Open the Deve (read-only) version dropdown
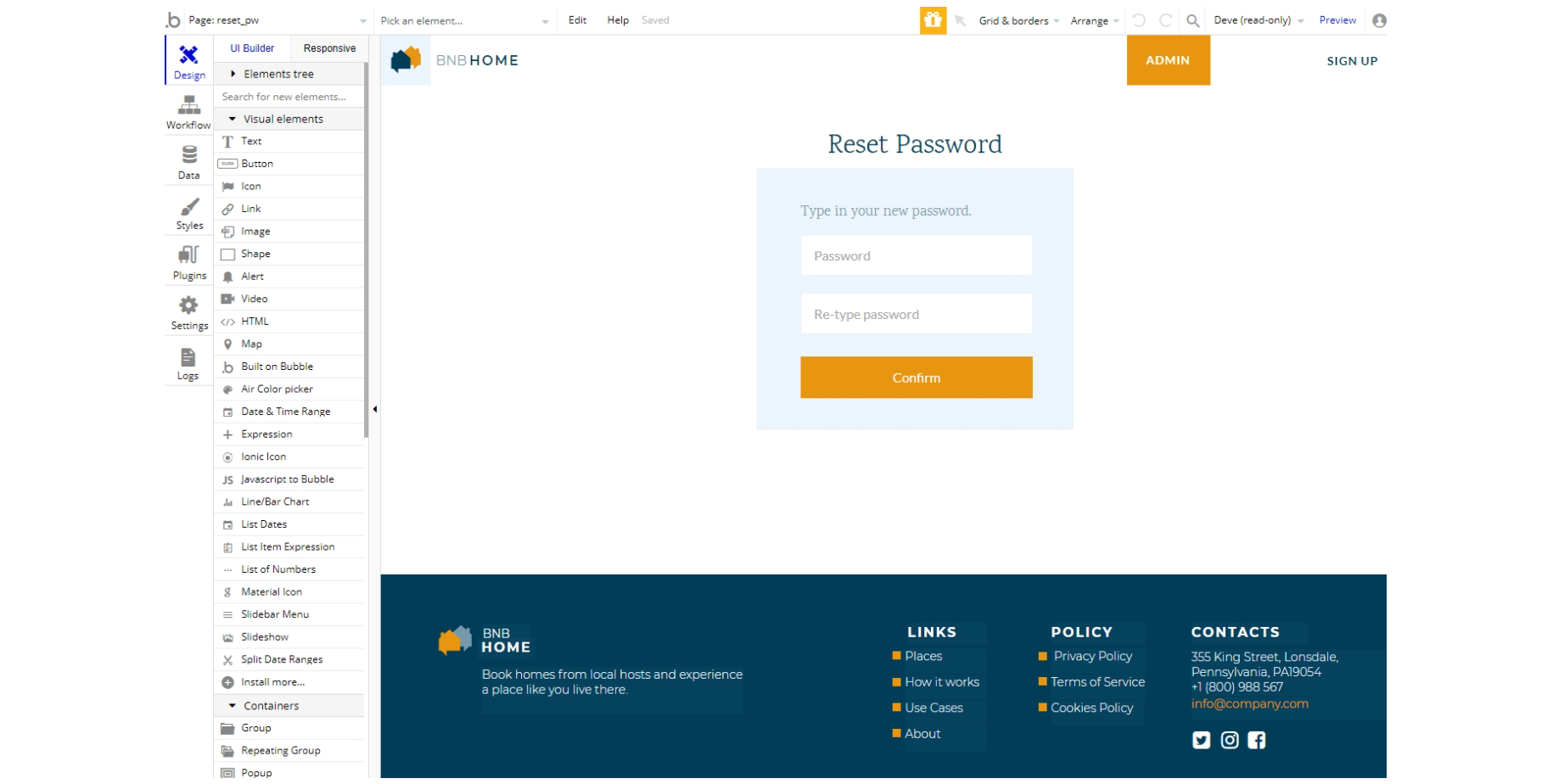1553x784 pixels. pos(1259,20)
